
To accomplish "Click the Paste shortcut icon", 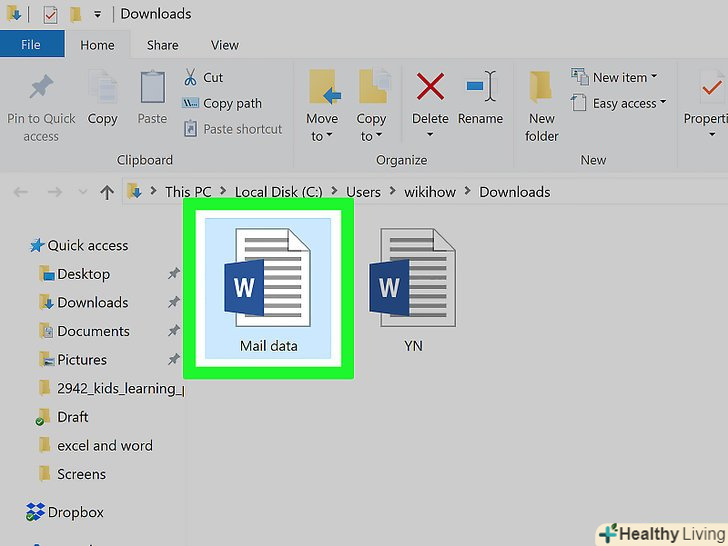I will click(190, 129).
